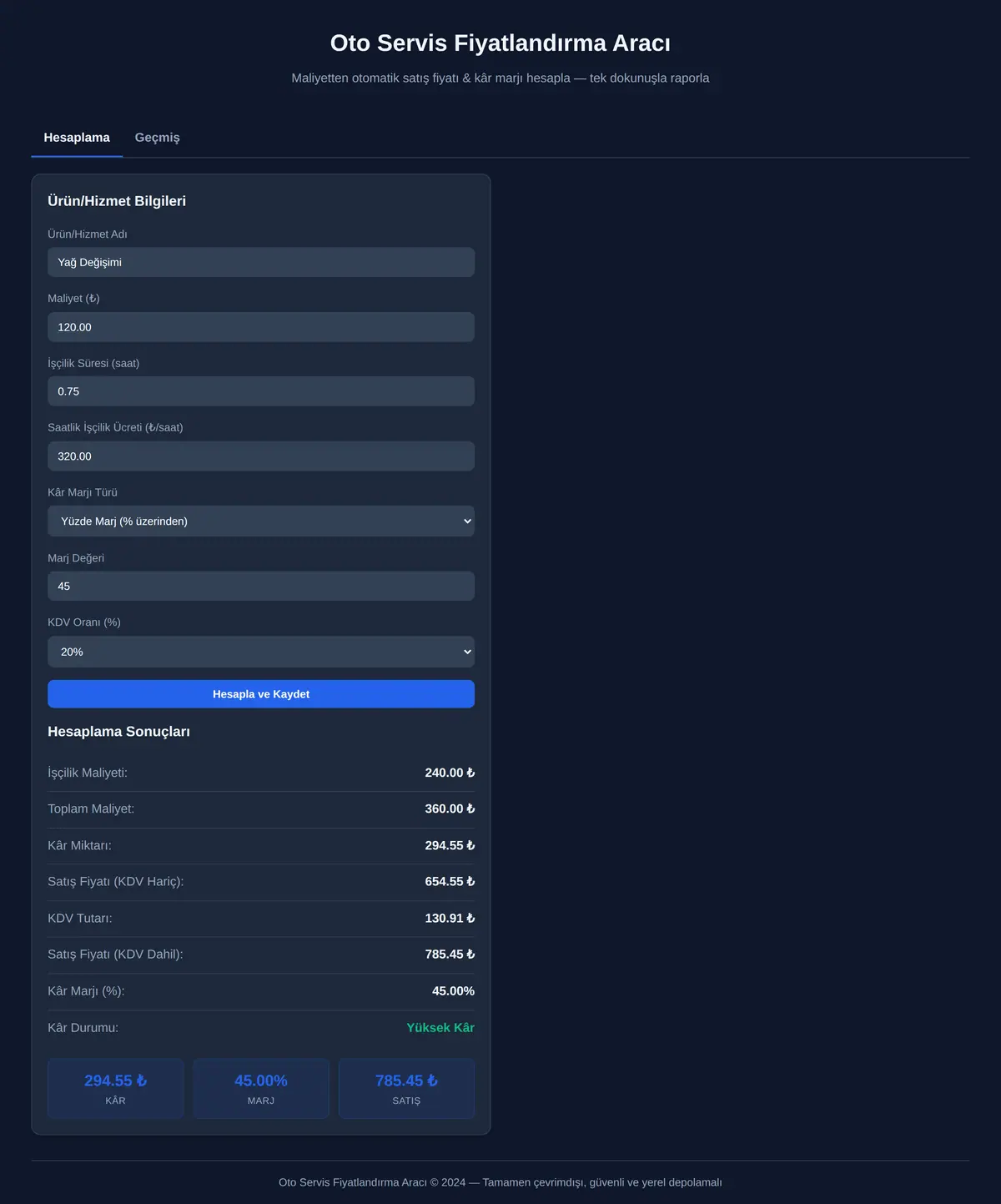
Task: Click the Ürün/Hizmet Adı input field
Action: click(261, 262)
